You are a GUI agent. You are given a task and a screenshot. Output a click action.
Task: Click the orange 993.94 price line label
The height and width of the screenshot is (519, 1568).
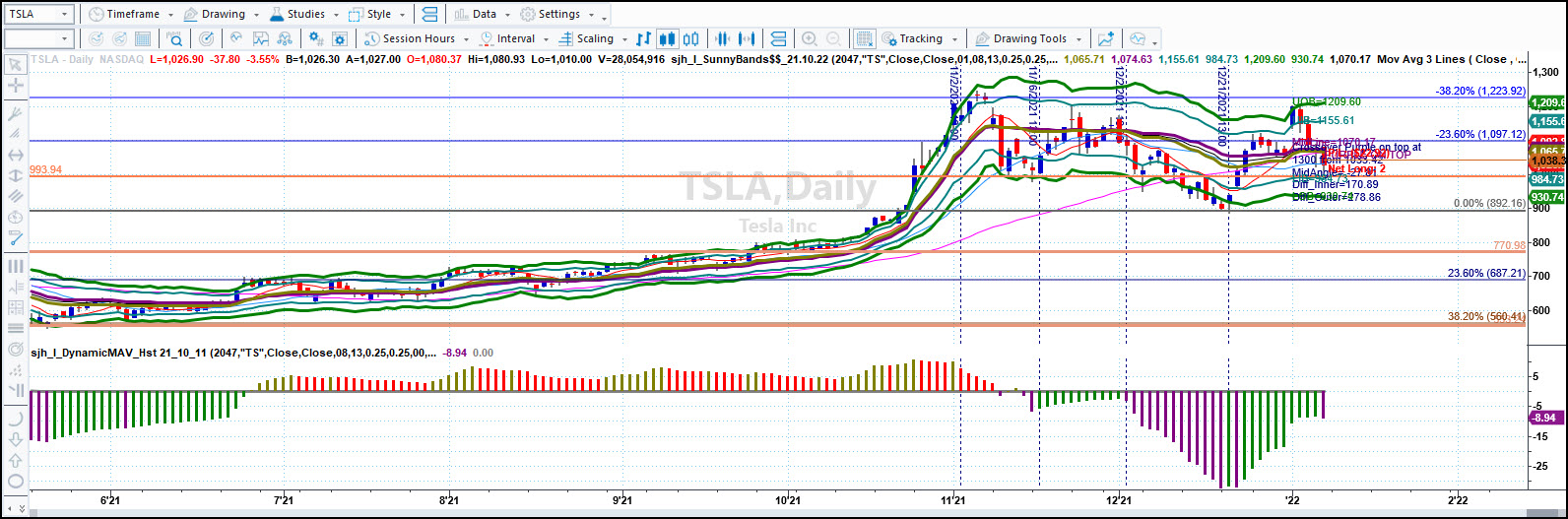(x=46, y=169)
